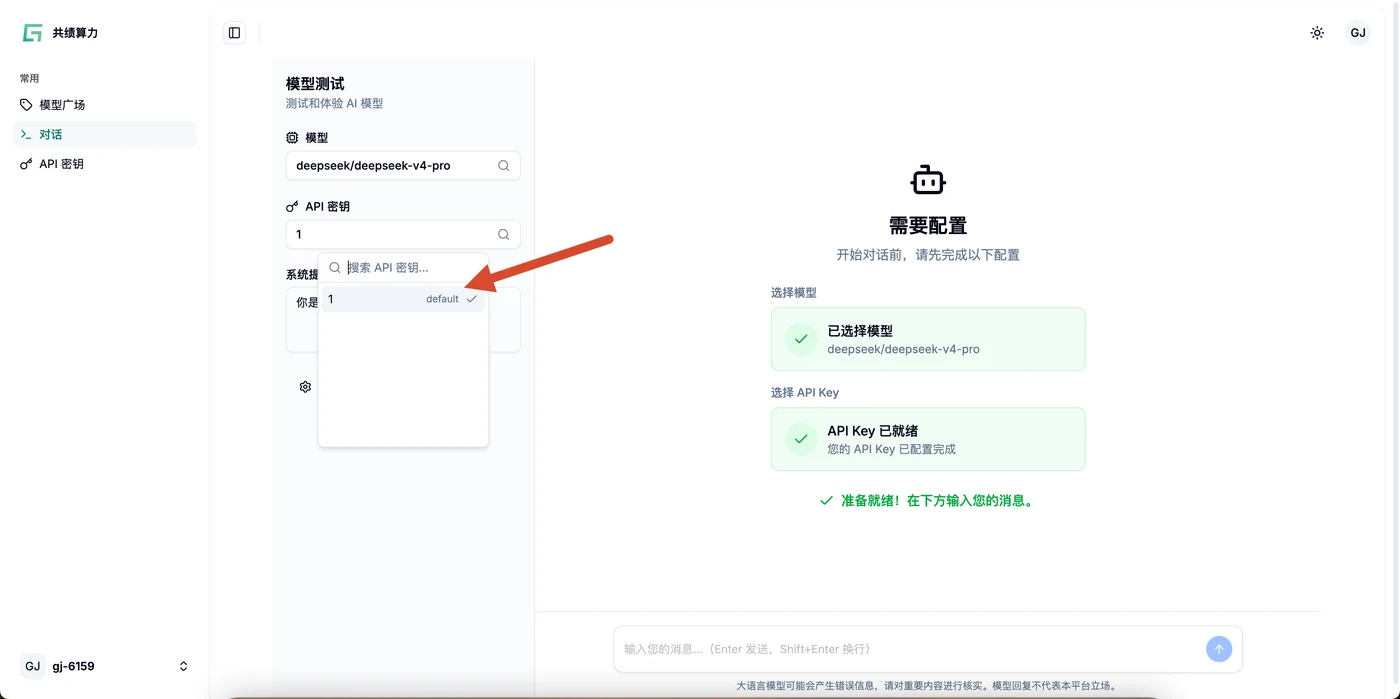Click the 需要配置 heading

(928, 226)
